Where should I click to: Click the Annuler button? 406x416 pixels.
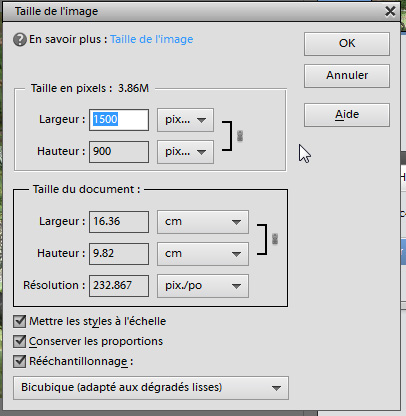tap(347, 76)
